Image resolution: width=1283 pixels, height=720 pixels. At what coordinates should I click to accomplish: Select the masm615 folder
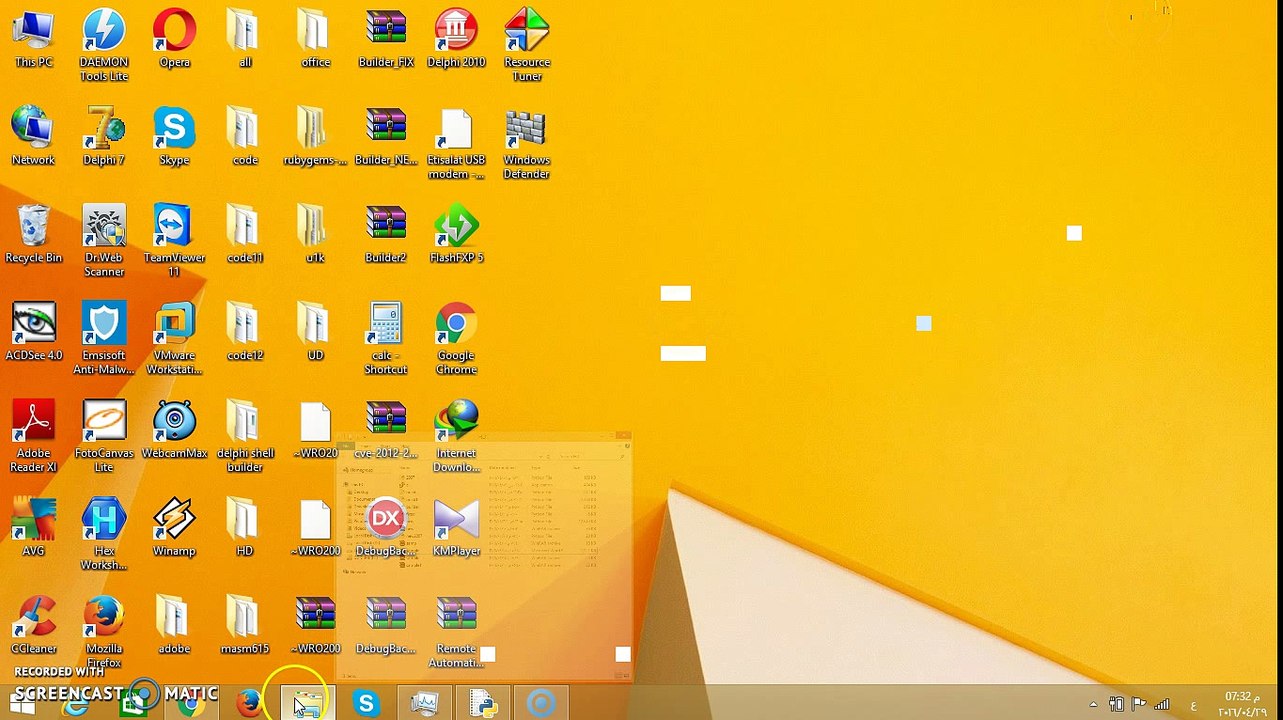tap(245, 626)
